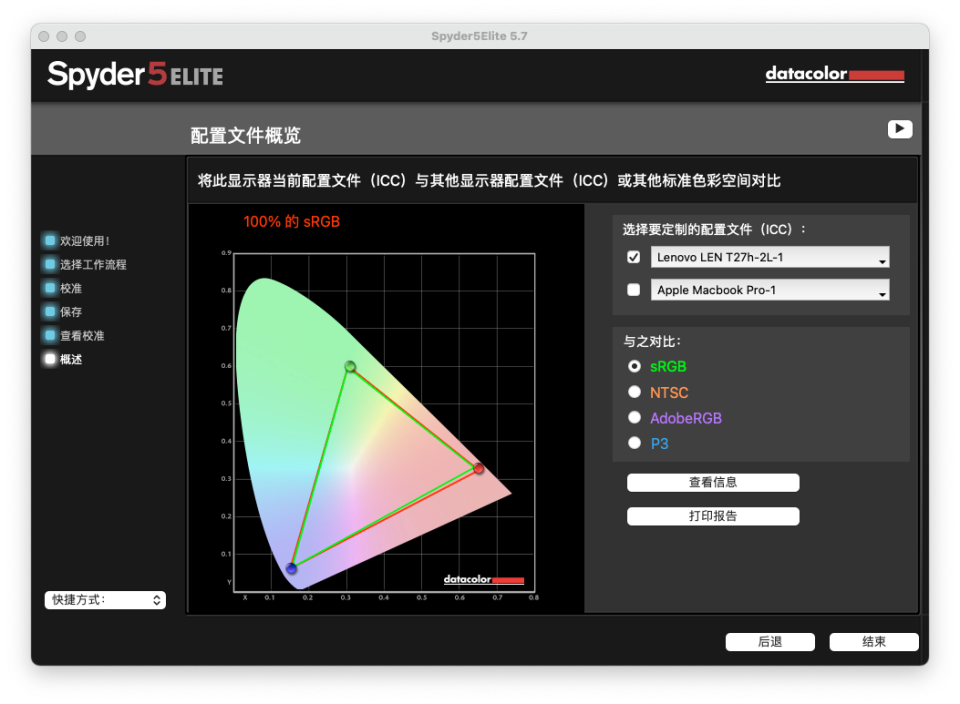Select the sRGB comparison radio button
960x704 pixels.
point(634,366)
